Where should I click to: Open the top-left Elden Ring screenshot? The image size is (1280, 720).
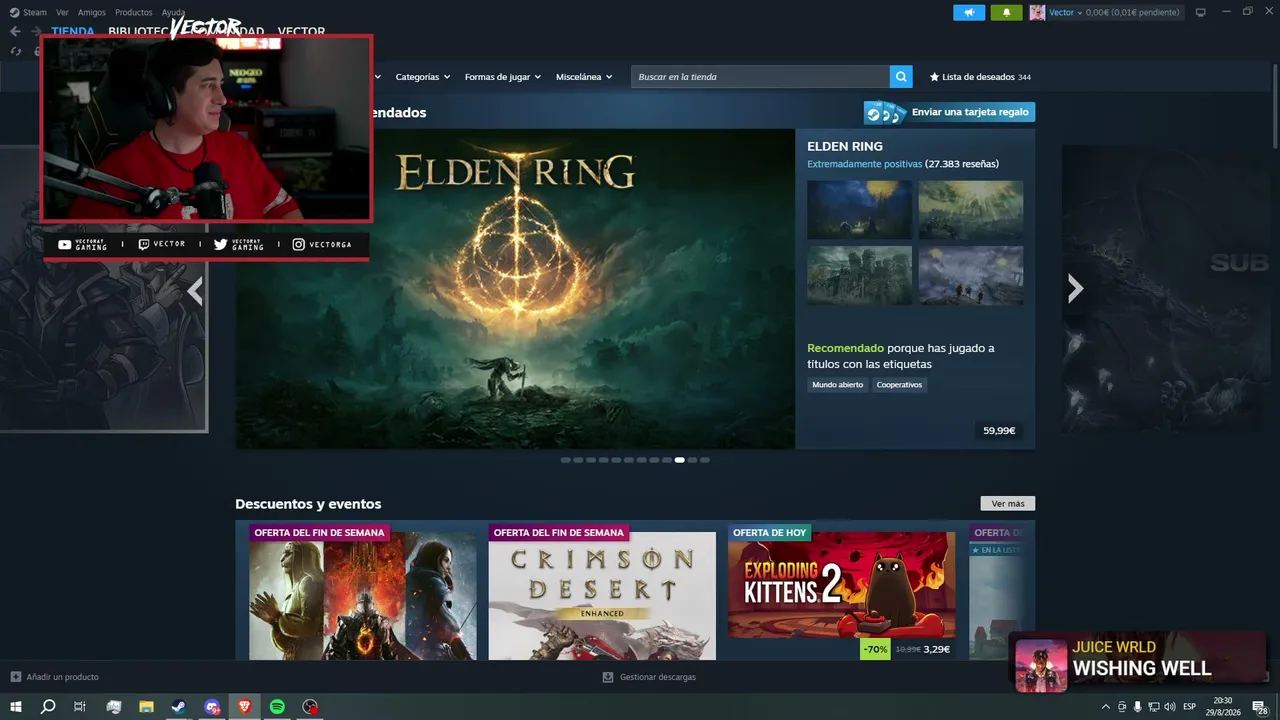[x=860, y=210]
